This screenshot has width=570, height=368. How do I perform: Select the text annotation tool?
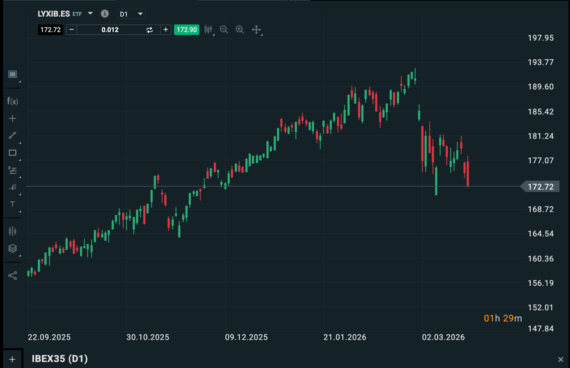pos(12,204)
